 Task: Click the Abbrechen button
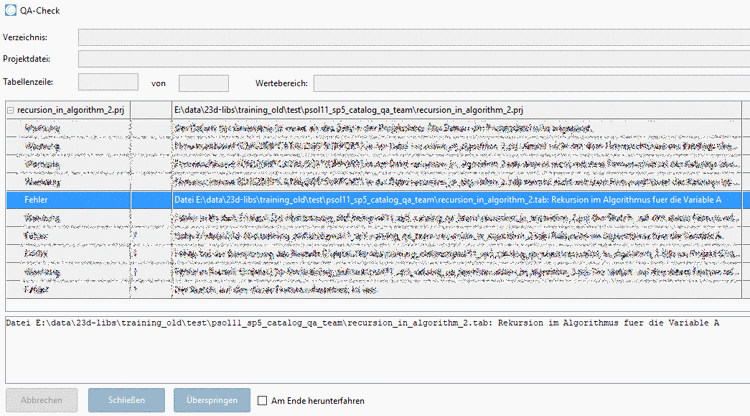(x=42, y=400)
